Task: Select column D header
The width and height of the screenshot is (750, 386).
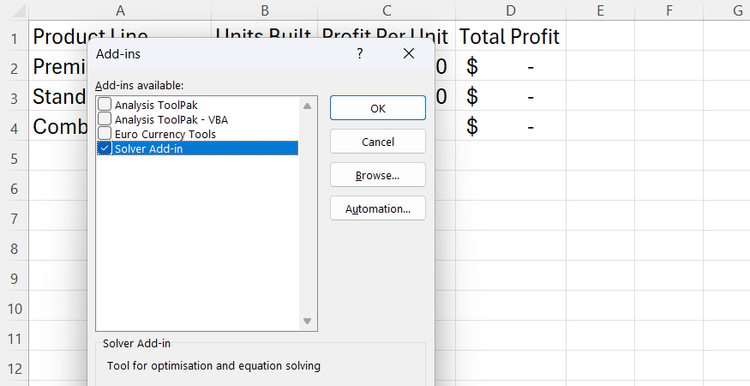Action: [511, 10]
